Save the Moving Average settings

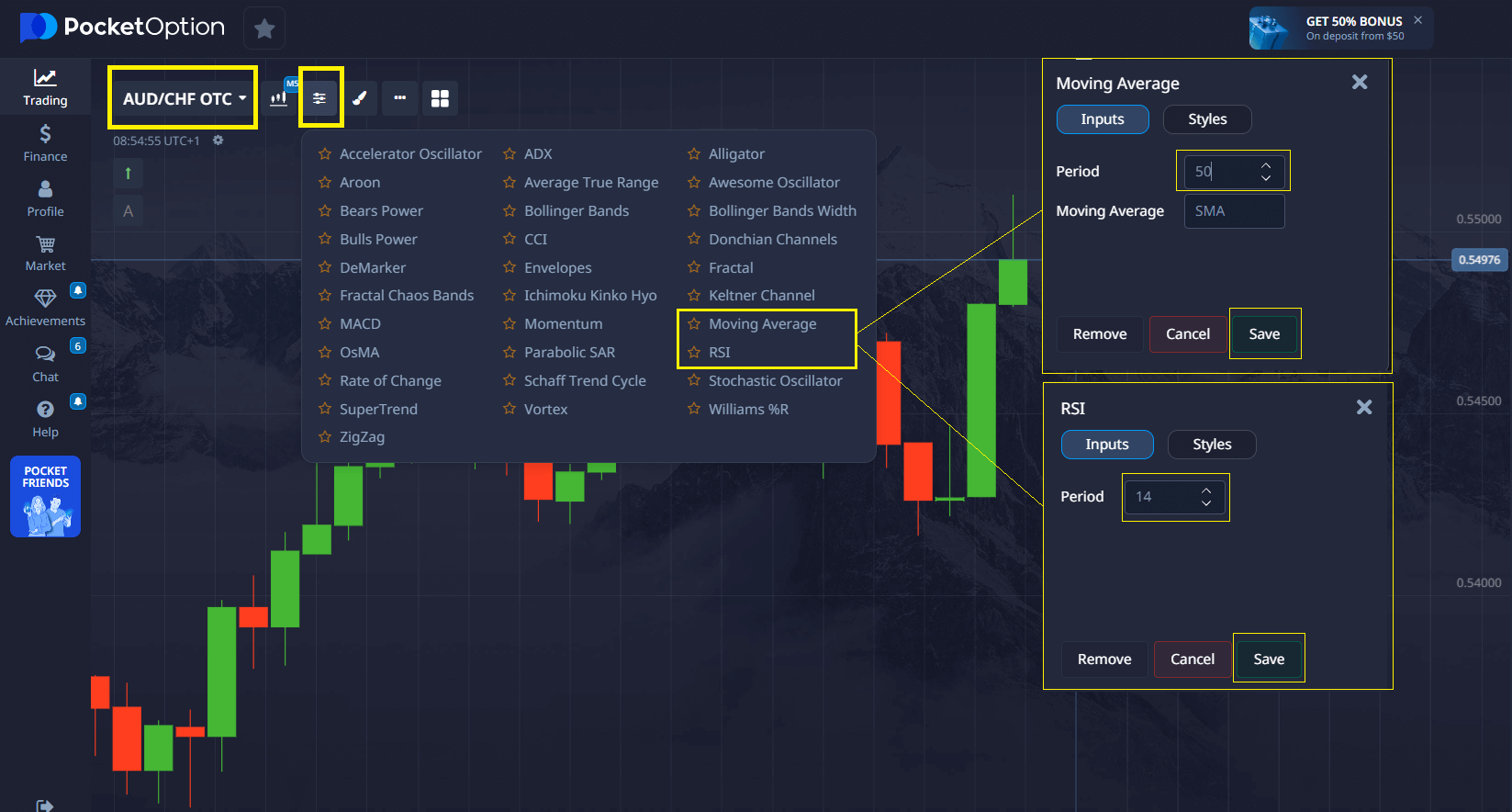[1264, 334]
